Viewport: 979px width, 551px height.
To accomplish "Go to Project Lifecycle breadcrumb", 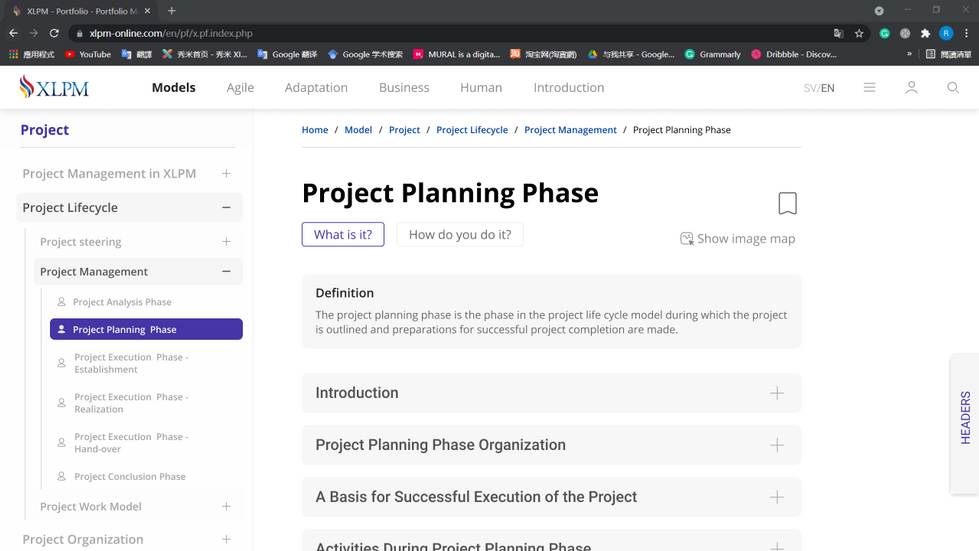I will point(471,130).
